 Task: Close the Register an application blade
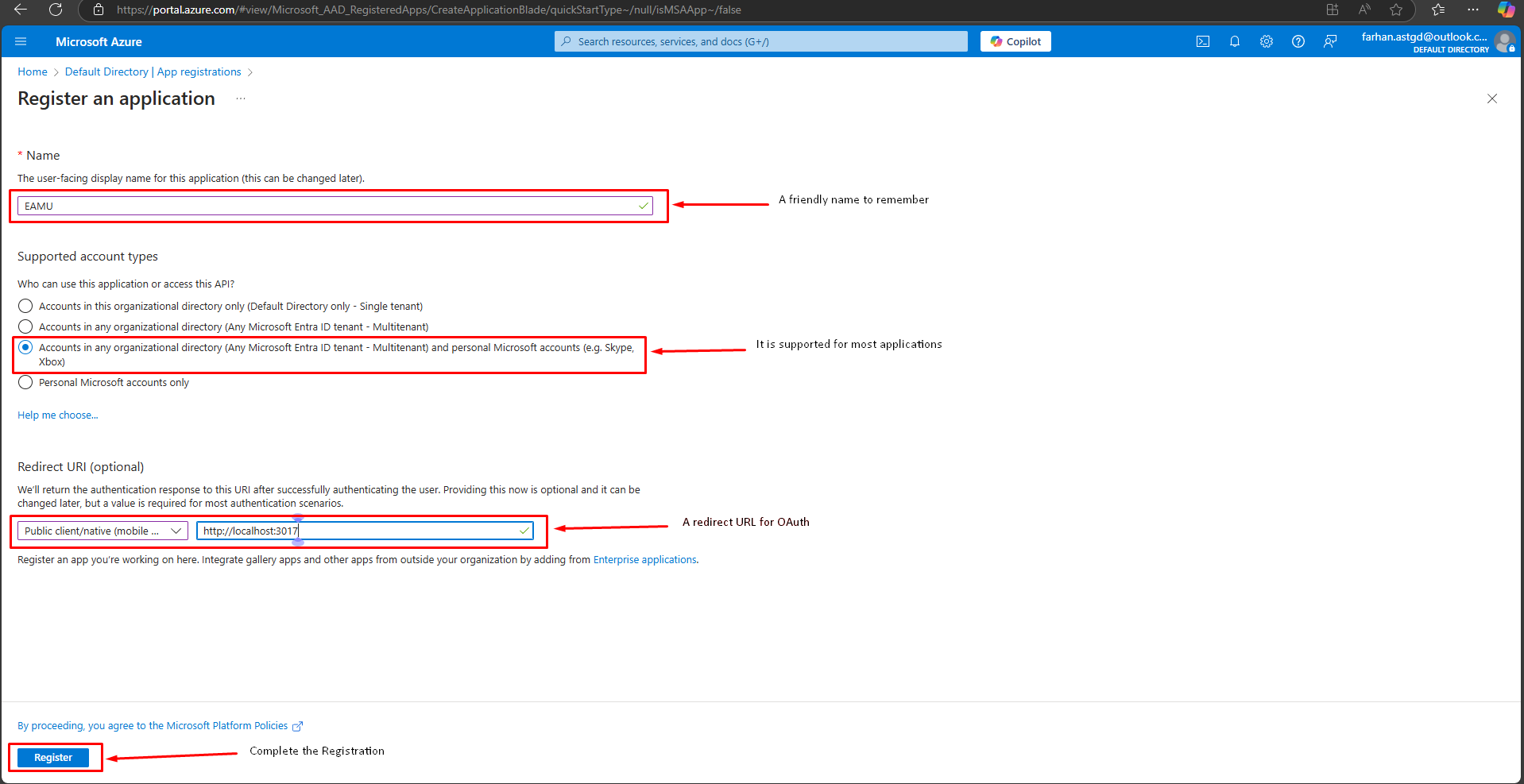click(1492, 98)
